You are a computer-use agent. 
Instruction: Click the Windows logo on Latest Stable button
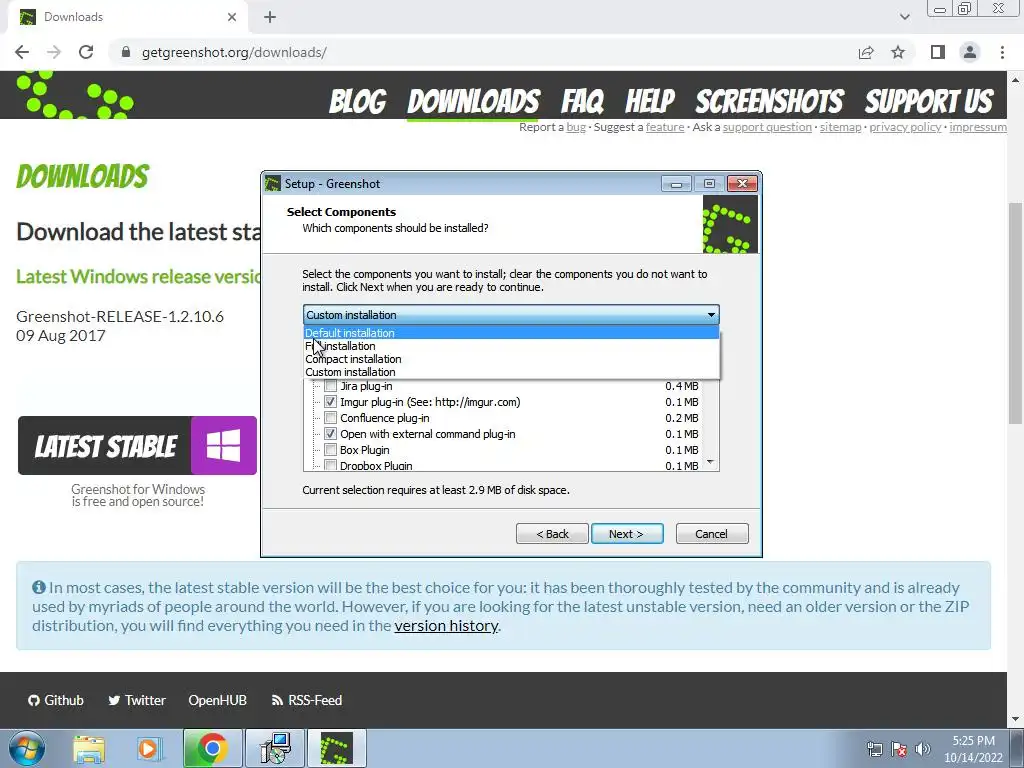(223, 445)
